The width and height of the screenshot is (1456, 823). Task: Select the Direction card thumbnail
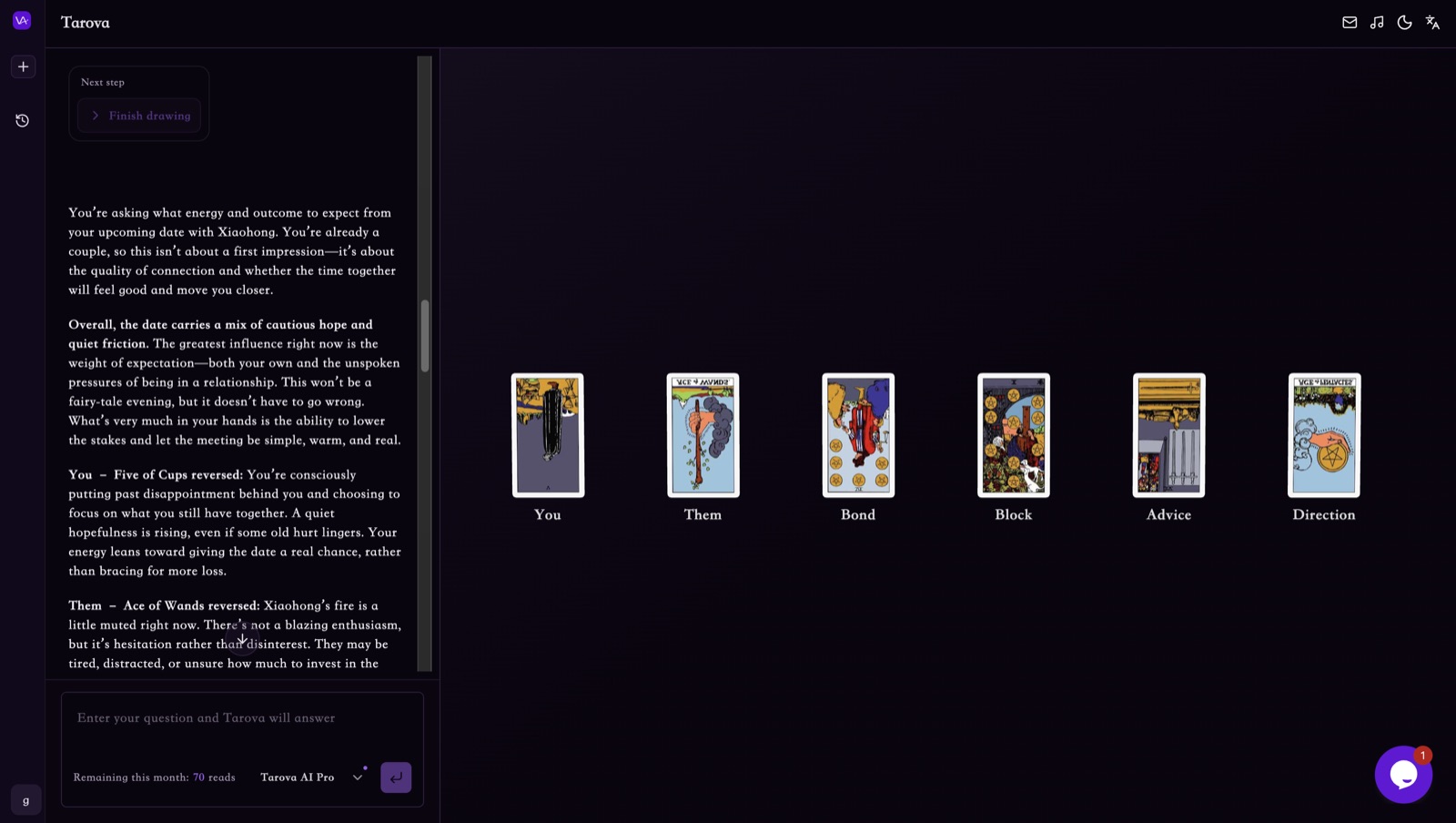pos(1324,435)
